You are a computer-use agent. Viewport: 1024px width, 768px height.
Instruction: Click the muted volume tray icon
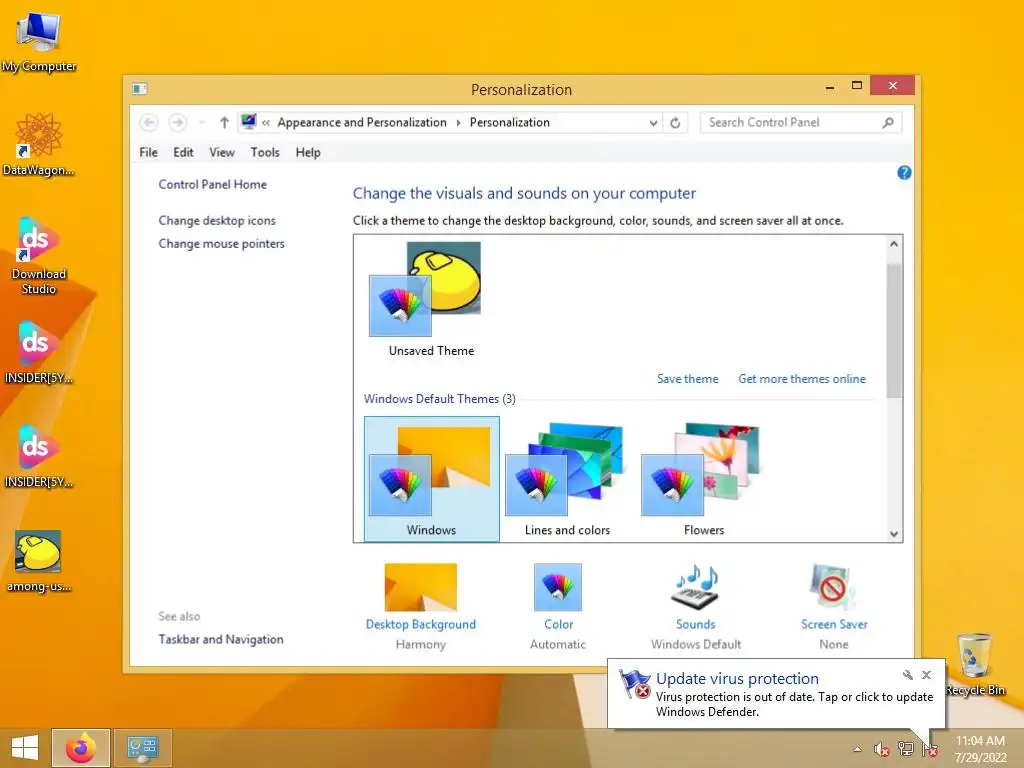point(881,749)
